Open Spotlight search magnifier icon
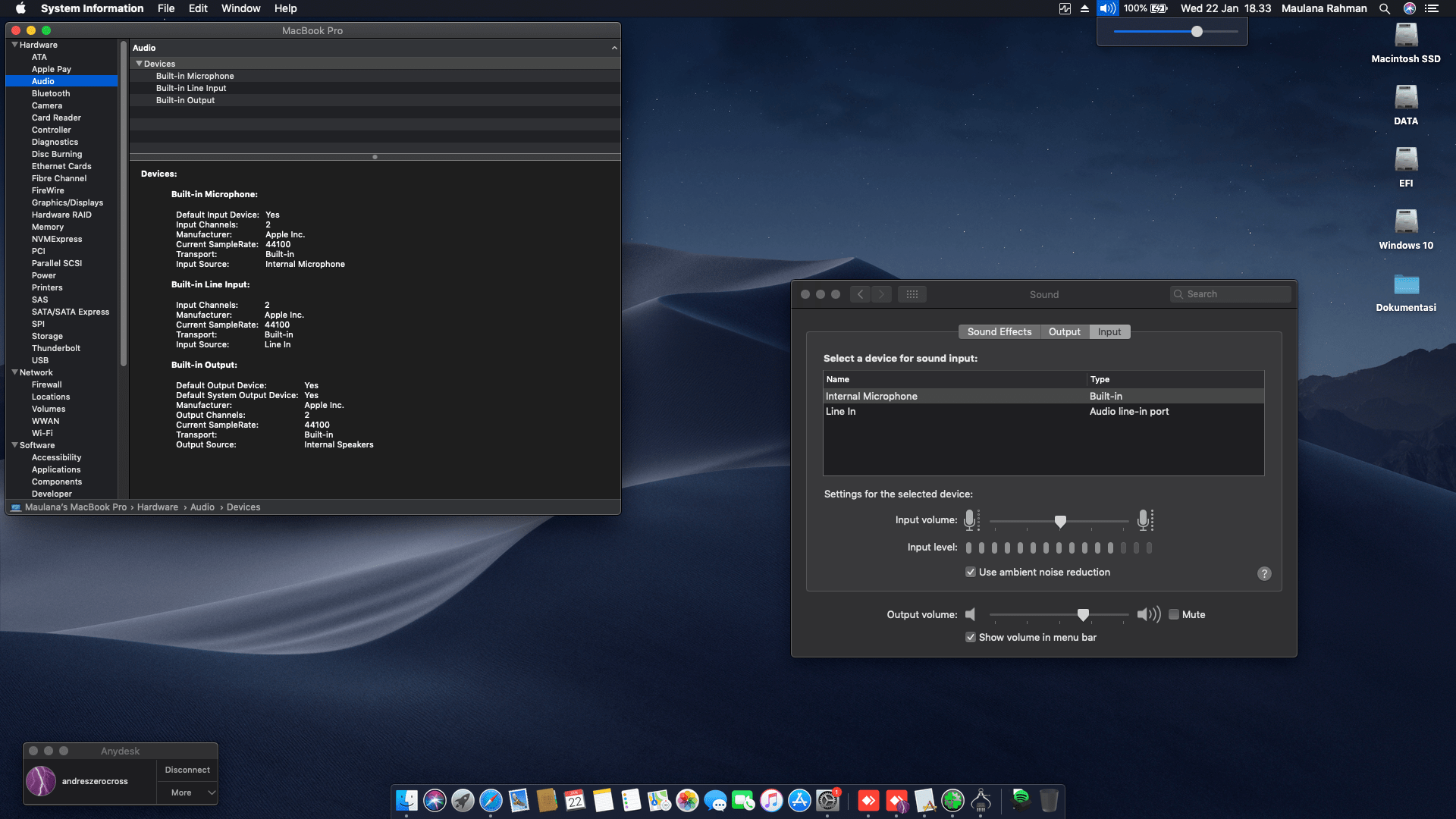This screenshot has width=1456, height=819. (x=1385, y=8)
